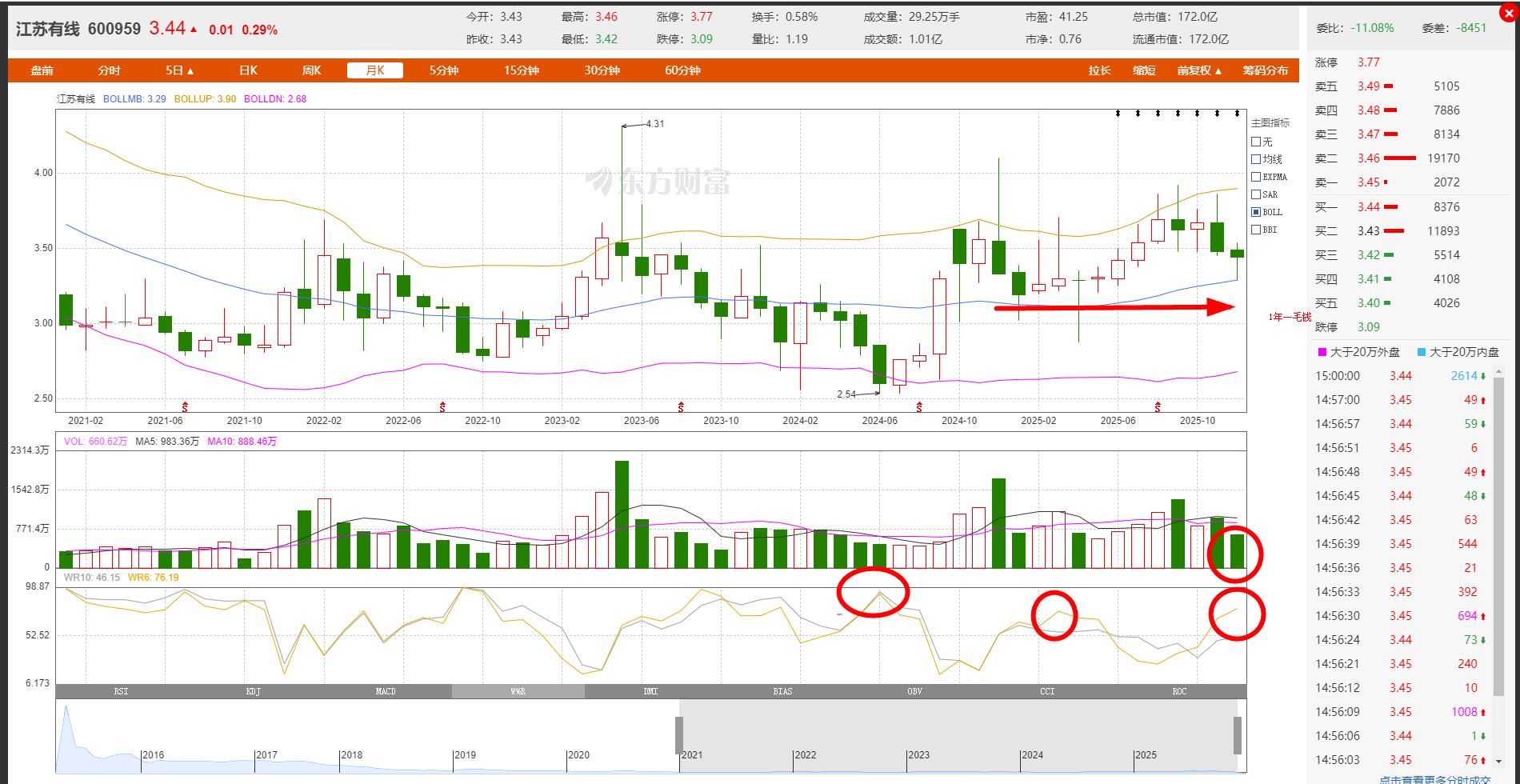The width and height of the screenshot is (1520, 784).
Task: Show the DMI sub-indicator
Action: [x=650, y=691]
